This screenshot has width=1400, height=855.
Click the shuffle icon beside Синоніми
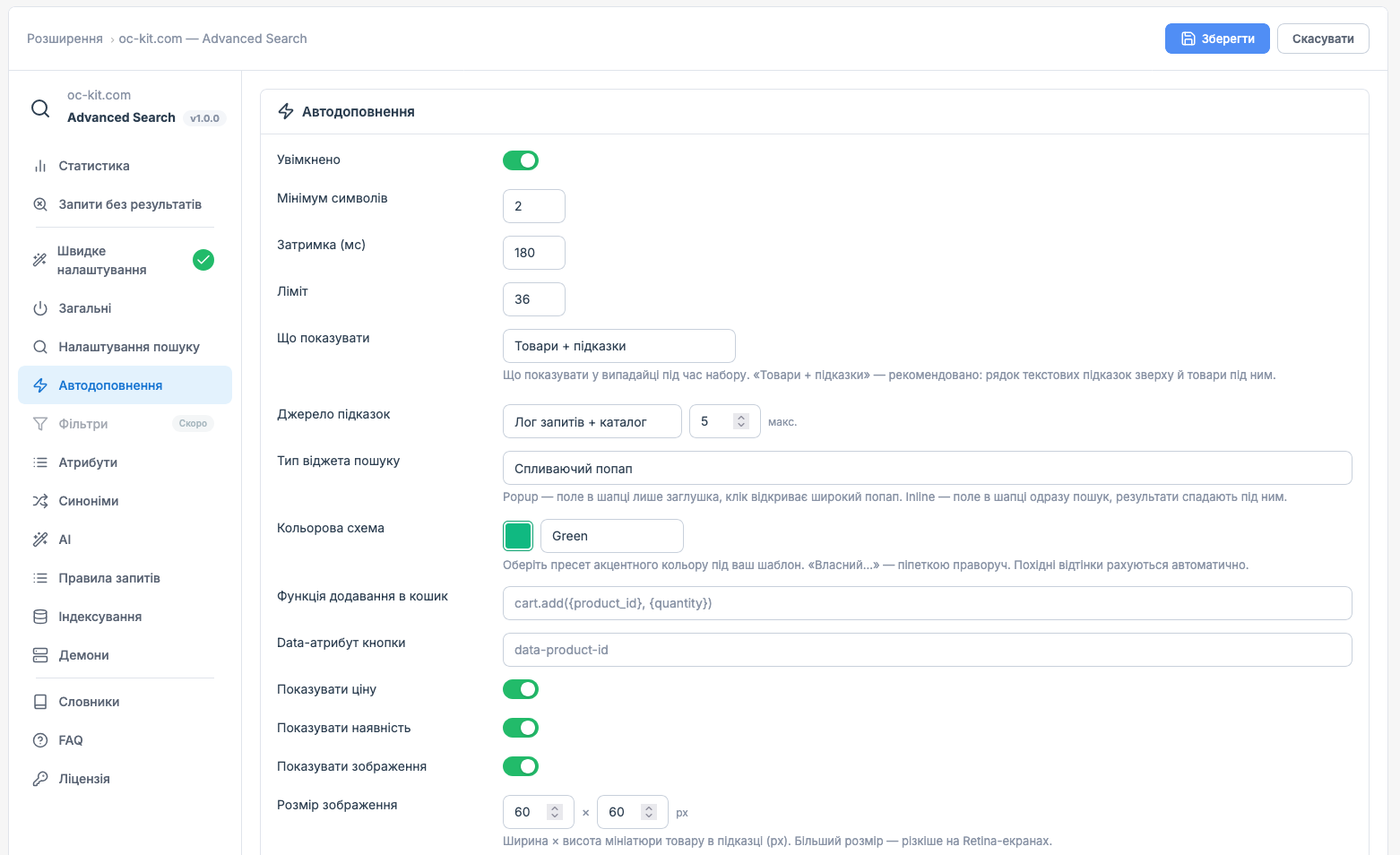pos(40,501)
